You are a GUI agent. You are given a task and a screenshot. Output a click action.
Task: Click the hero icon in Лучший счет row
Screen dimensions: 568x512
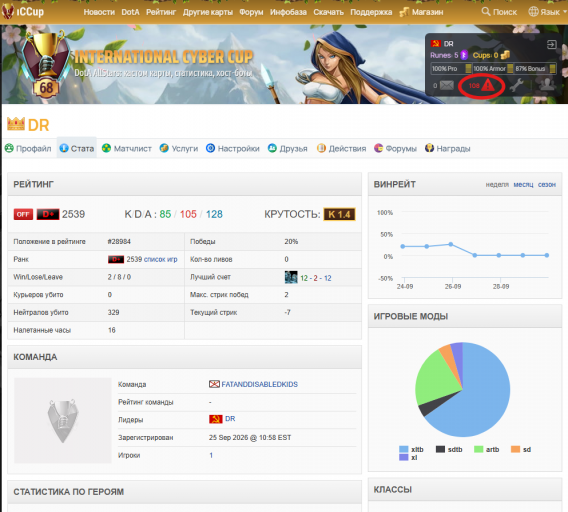tap(291, 277)
